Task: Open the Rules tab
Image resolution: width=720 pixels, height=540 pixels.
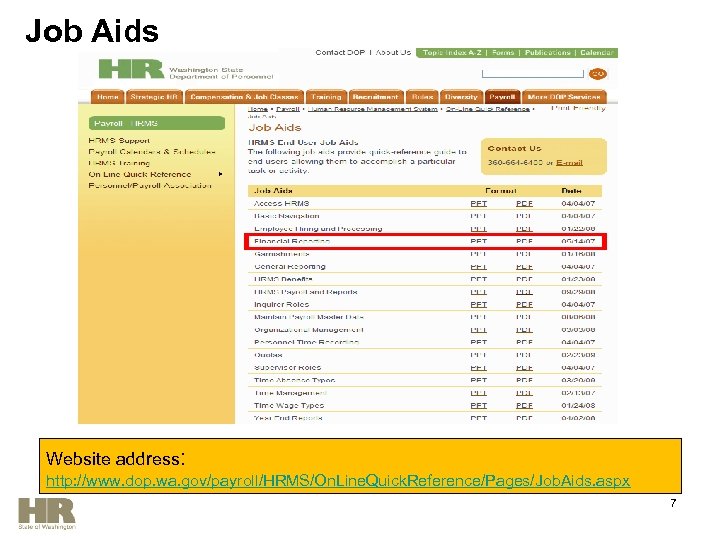Action: point(422,97)
